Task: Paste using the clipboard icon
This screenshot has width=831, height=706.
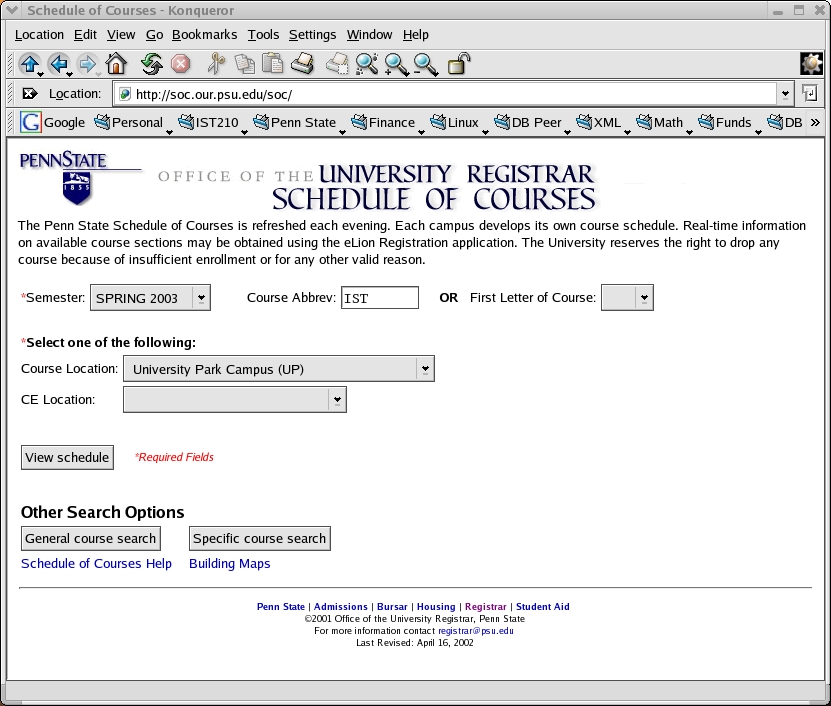Action: pyautogui.click(x=272, y=64)
